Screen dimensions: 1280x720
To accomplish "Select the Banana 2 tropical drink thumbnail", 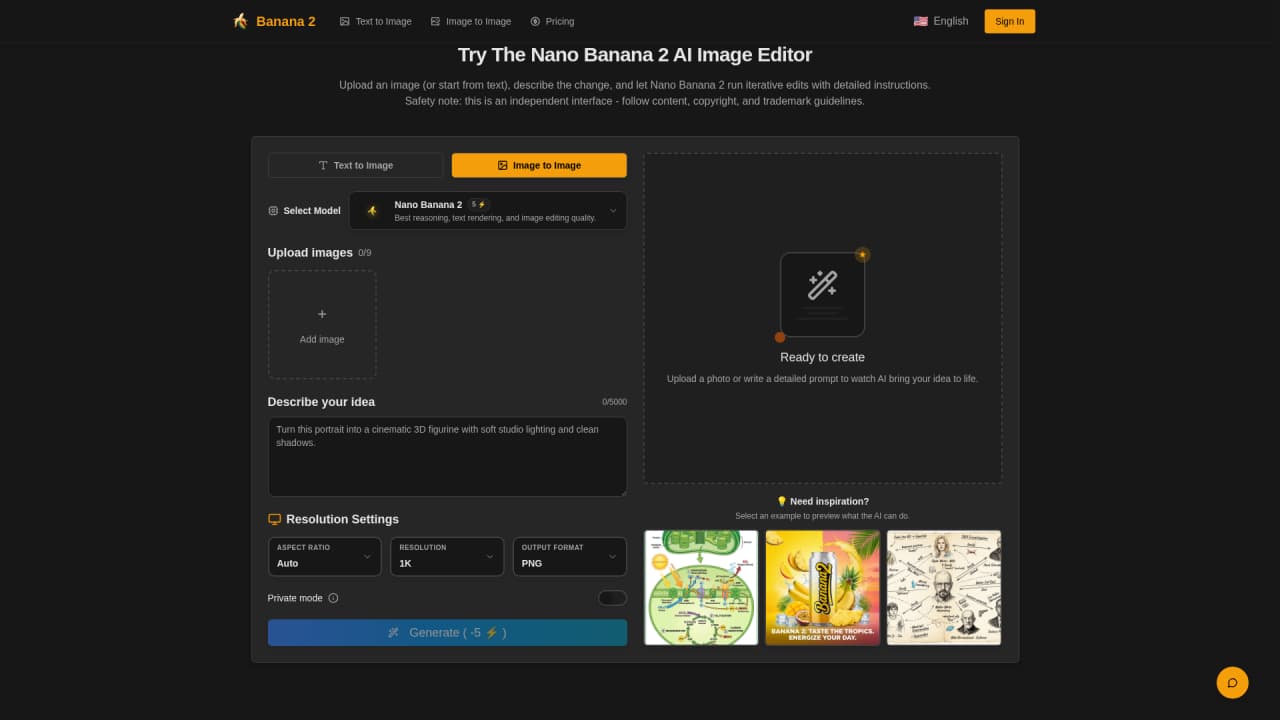I will tap(823, 588).
